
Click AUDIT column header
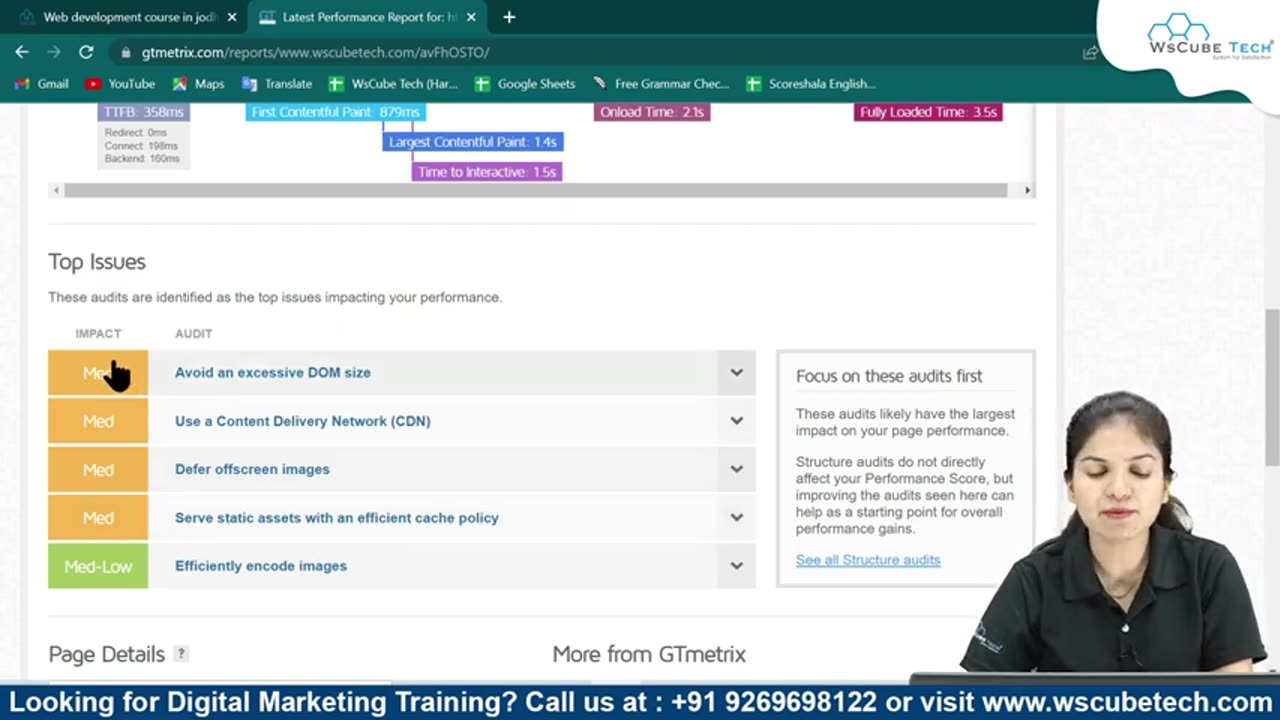[194, 334]
